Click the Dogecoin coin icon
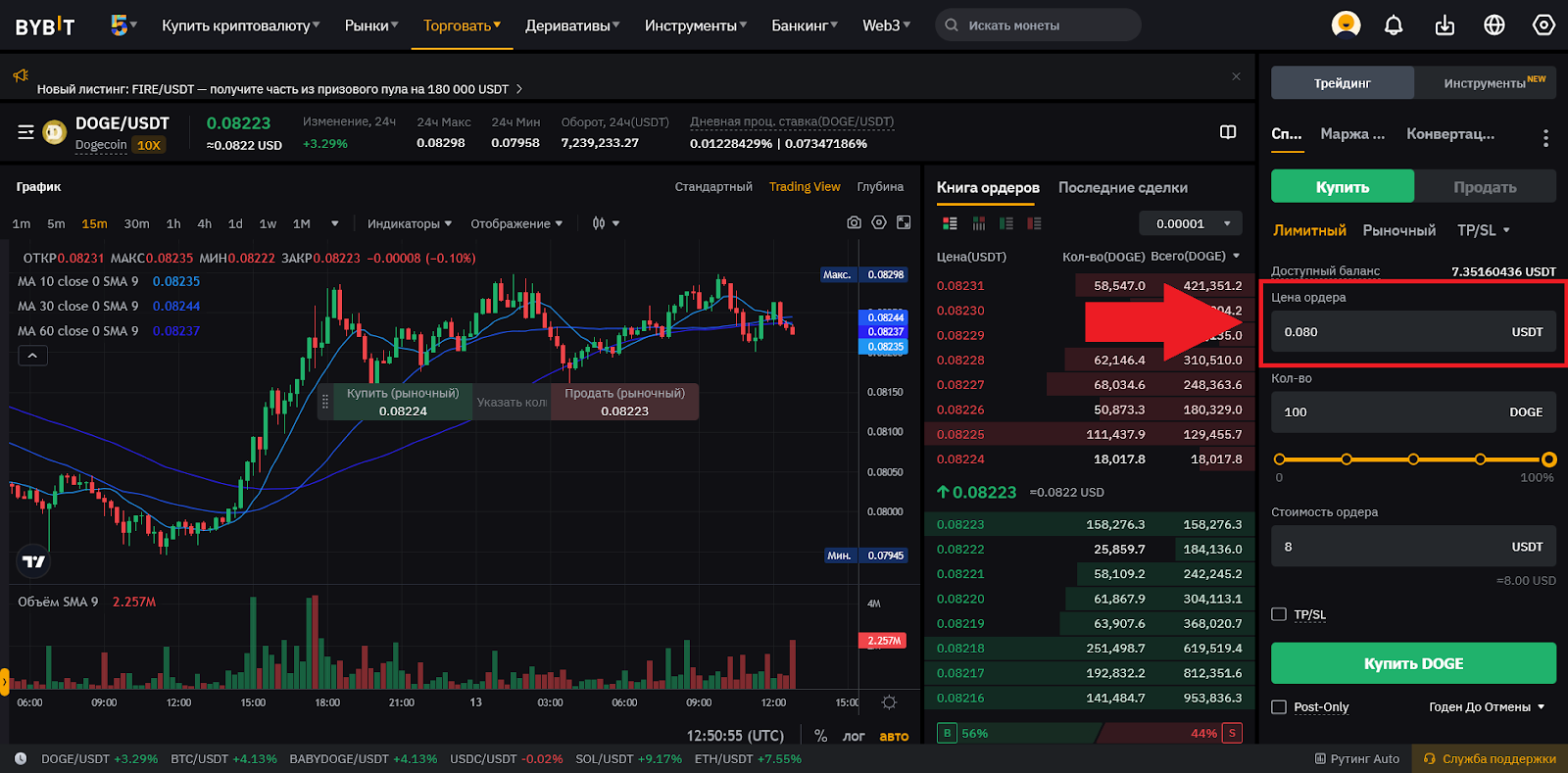 [x=55, y=131]
